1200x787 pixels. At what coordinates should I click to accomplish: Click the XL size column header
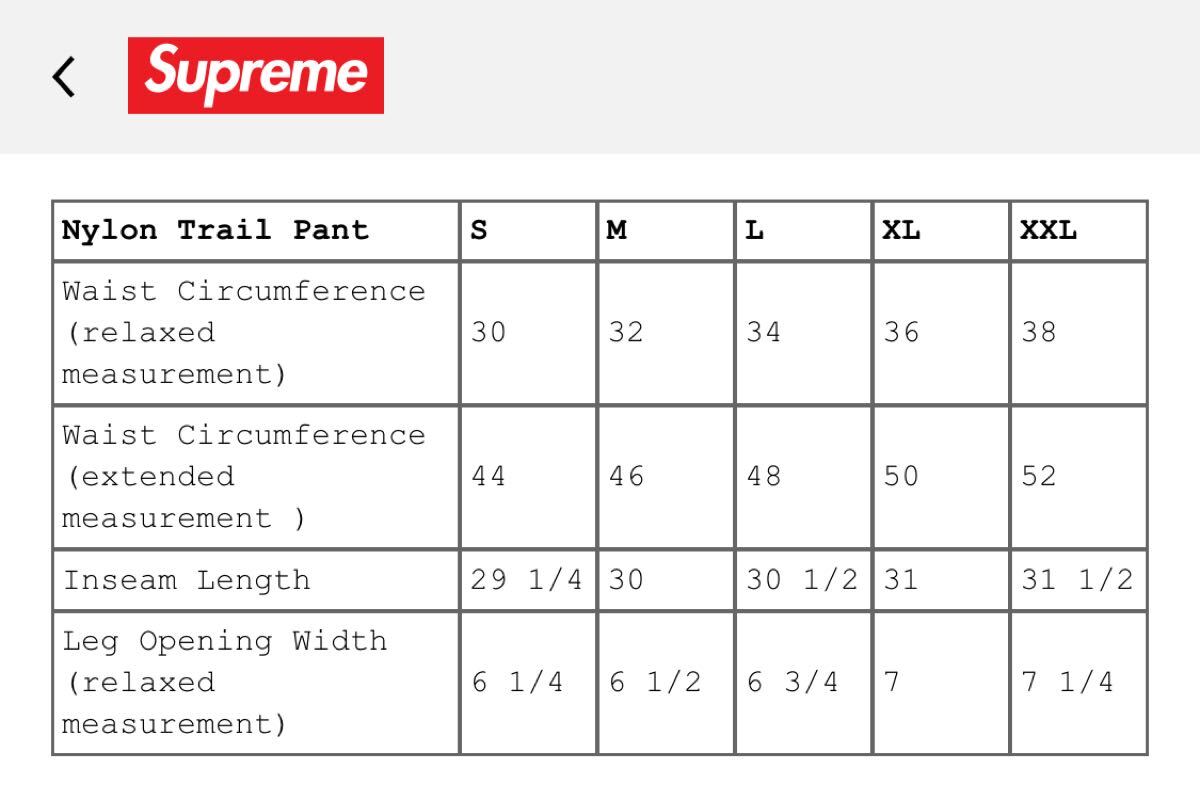pos(941,231)
